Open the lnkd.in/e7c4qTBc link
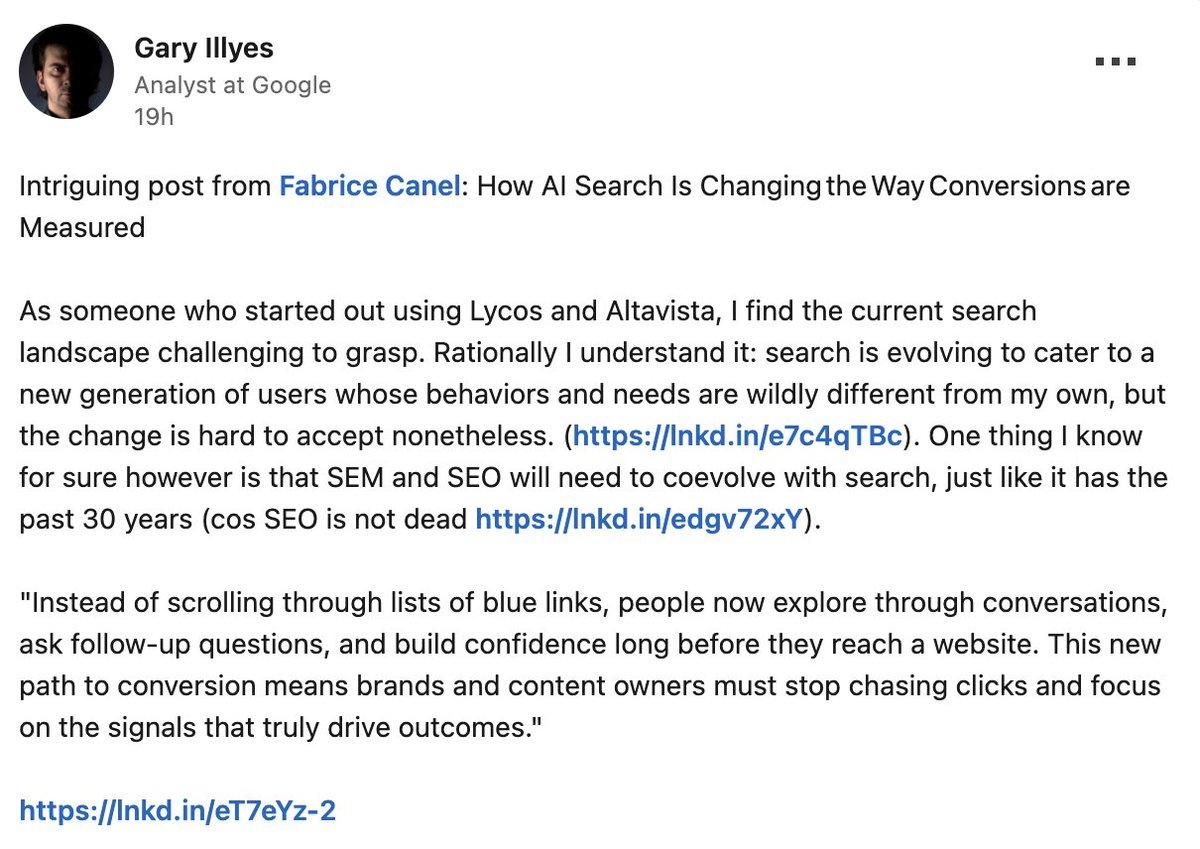The width and height of the screenshot is (1200, 849). point(739,436)
